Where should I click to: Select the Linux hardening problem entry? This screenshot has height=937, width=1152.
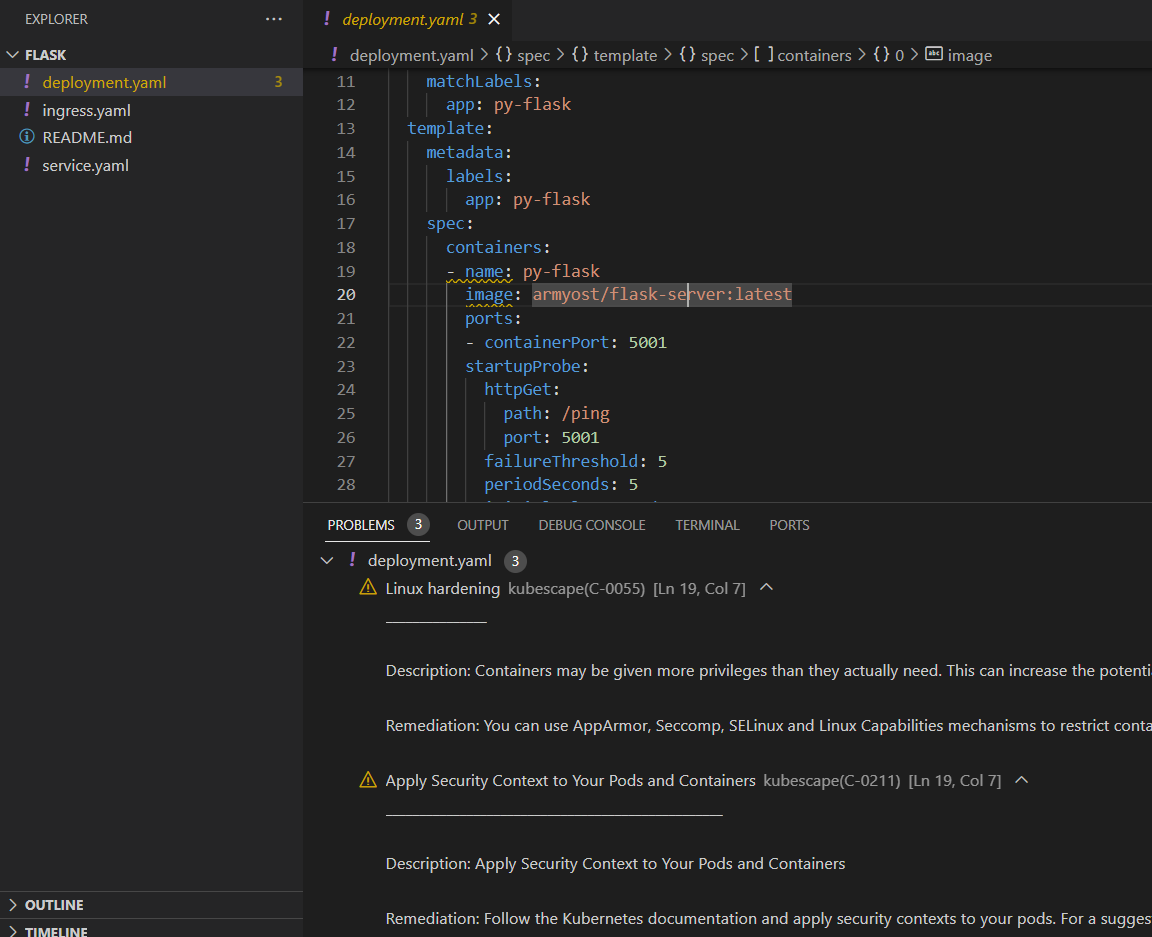pos(442,589)
